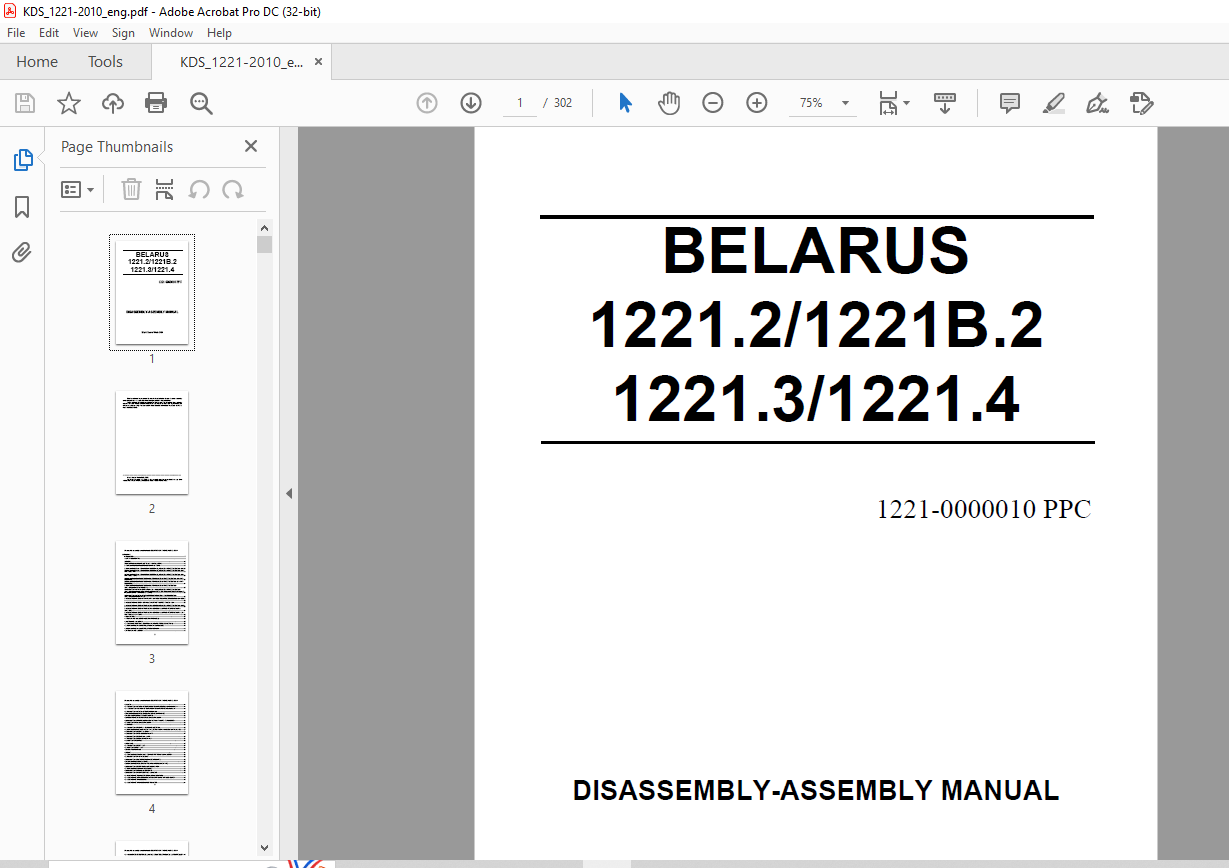This screenshot has height=868, width=1229.
Task: Click the DISASSEMBLY-ASSEMBLY MANUAL heading
Action: click(816, 791)
